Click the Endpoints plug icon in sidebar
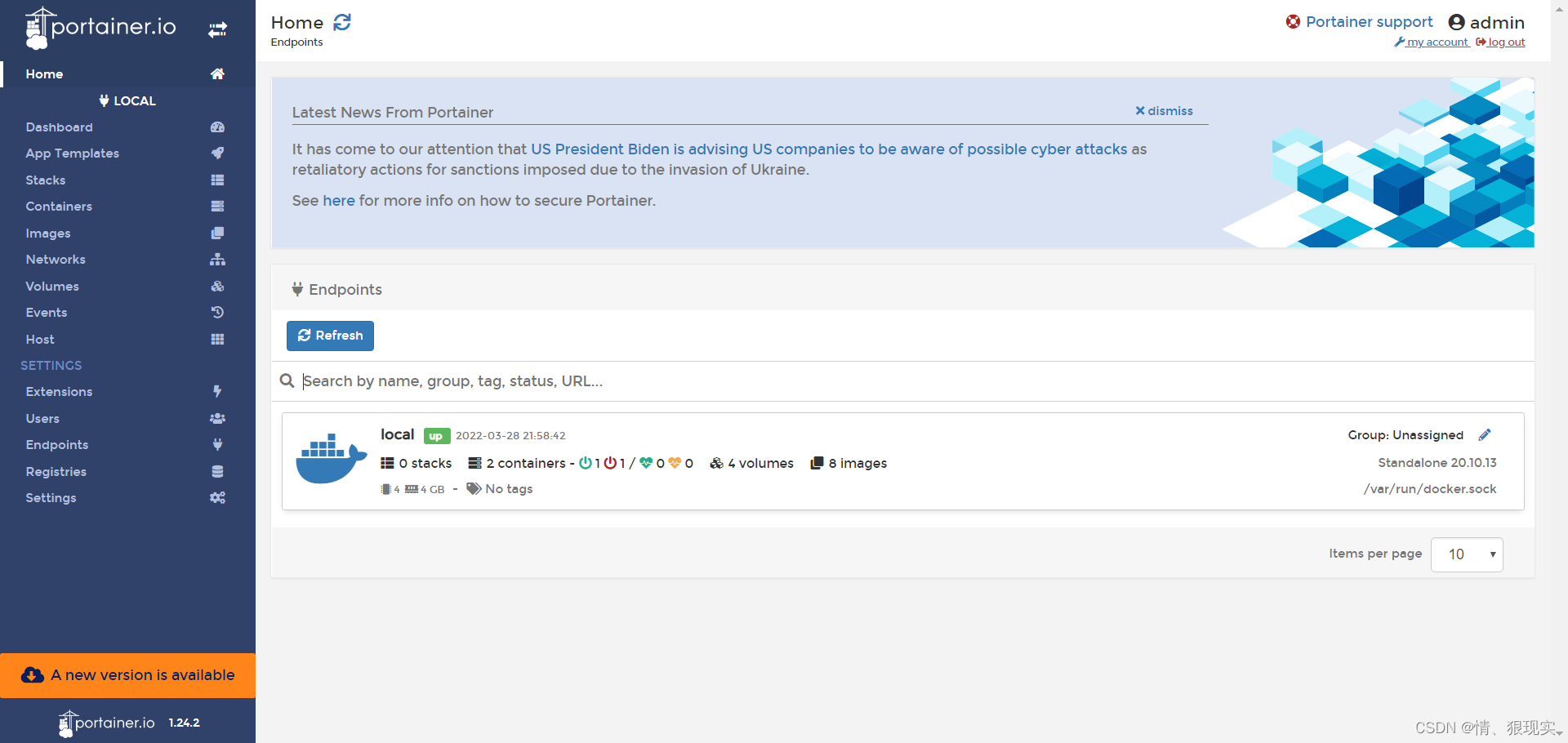Screen dimensions: 1568x743 217,445
